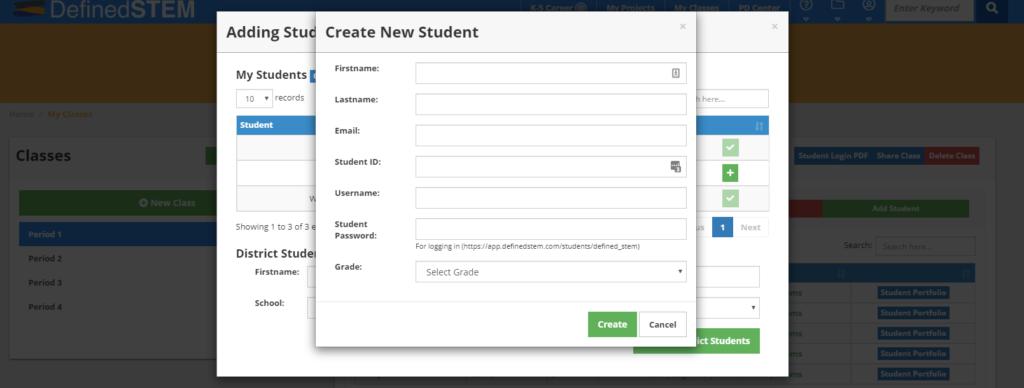Open K-5 Career in top navigation

559,8
